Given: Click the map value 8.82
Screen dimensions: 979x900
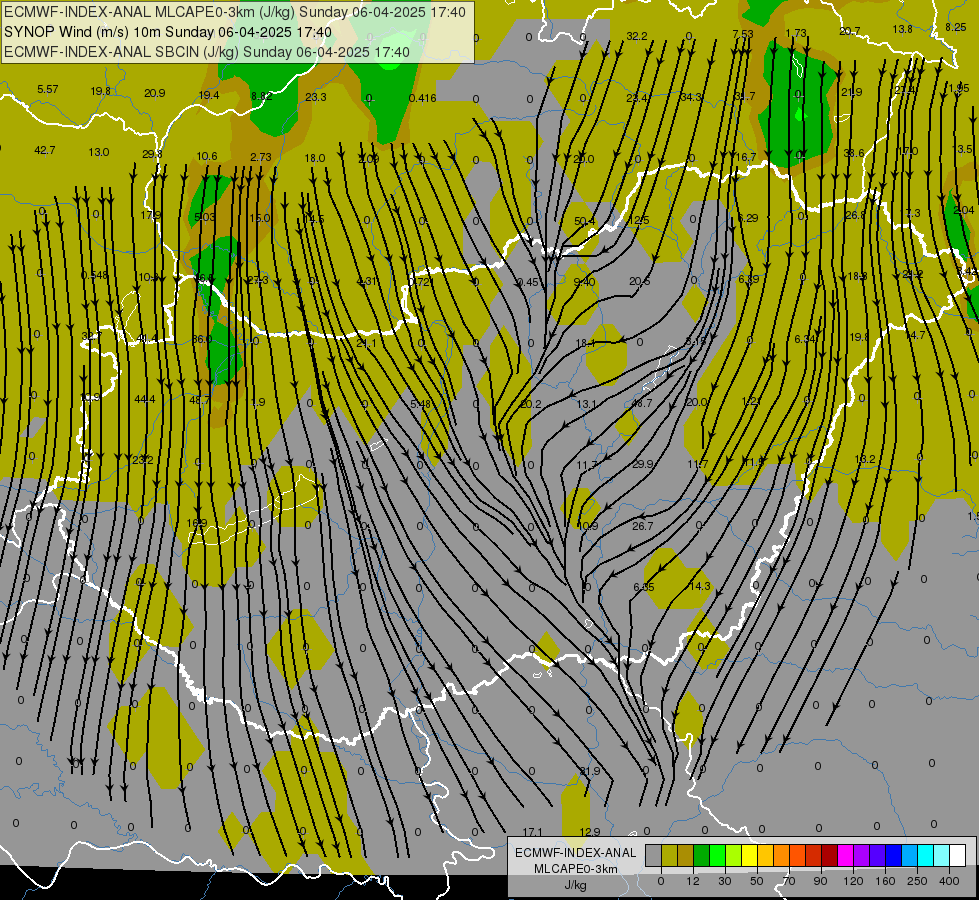Looking at the screenshot, I should coord(262,96).
